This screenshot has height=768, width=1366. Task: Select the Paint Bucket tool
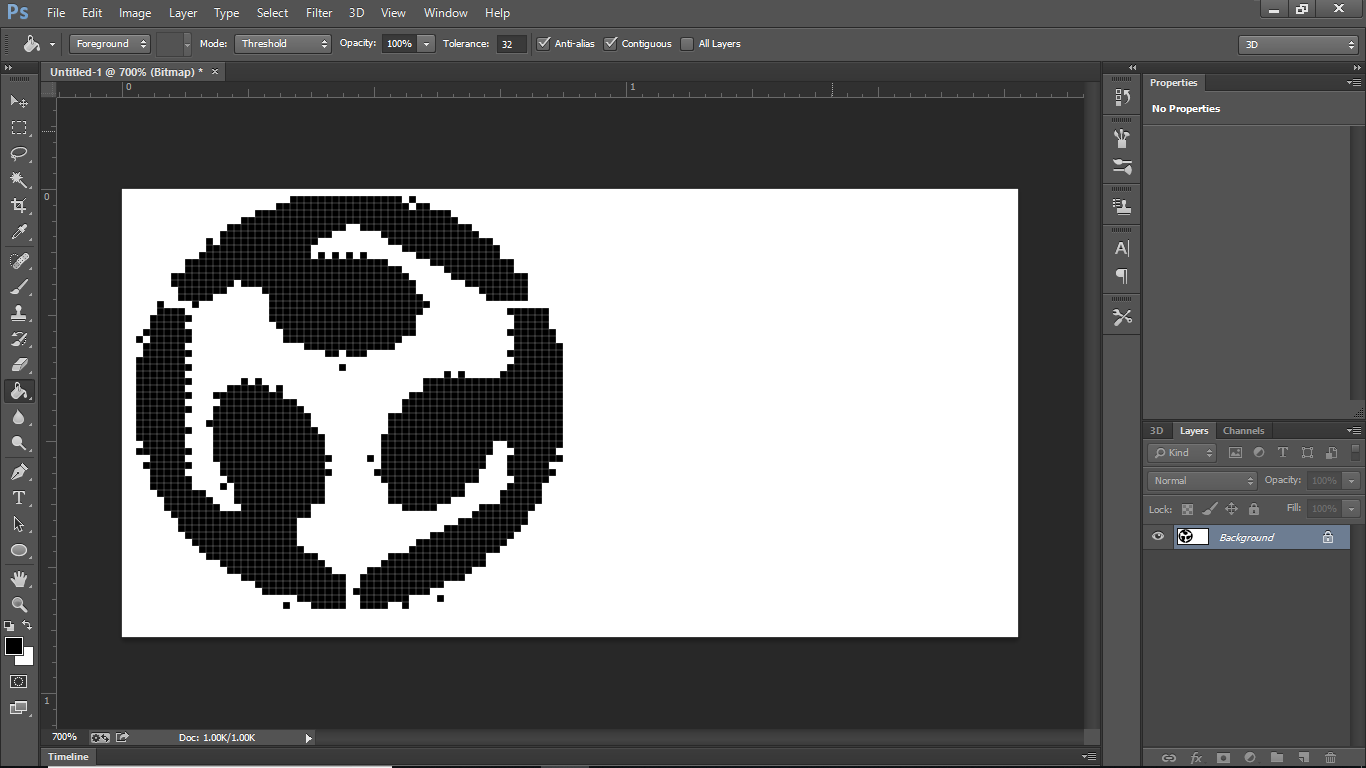click(19, 391)
